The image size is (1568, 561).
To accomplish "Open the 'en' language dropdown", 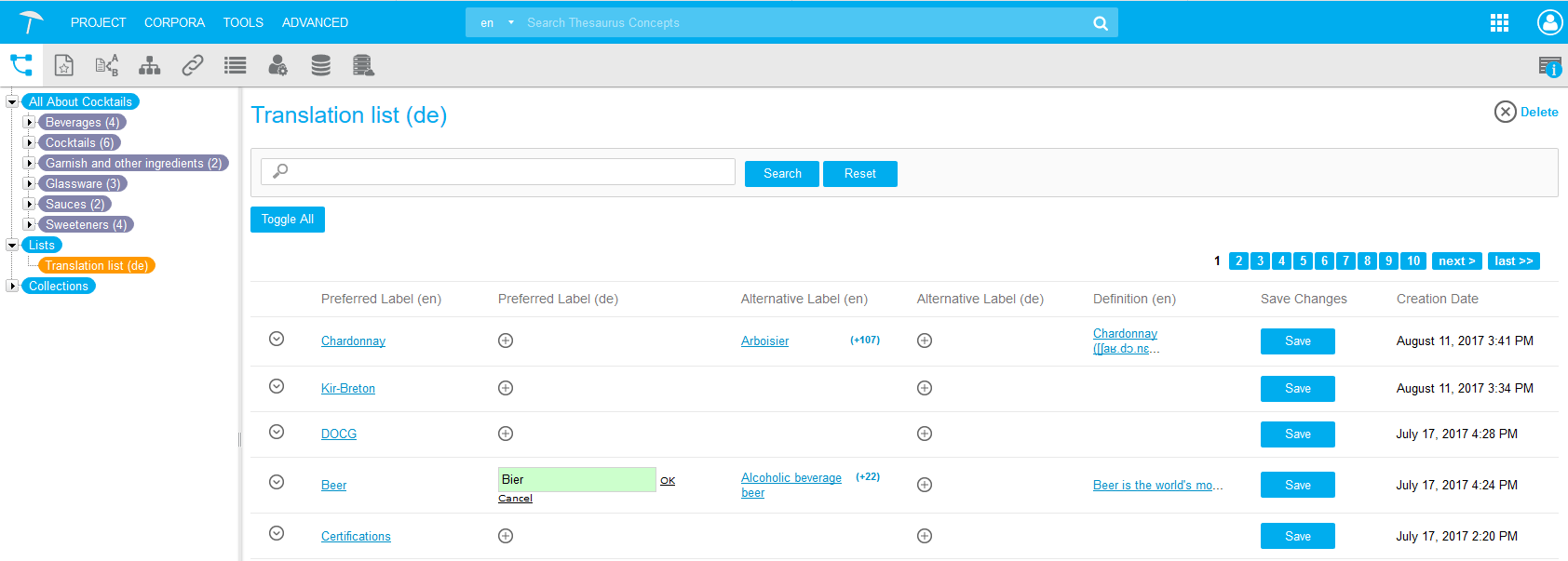I will (x=497, y=23).
